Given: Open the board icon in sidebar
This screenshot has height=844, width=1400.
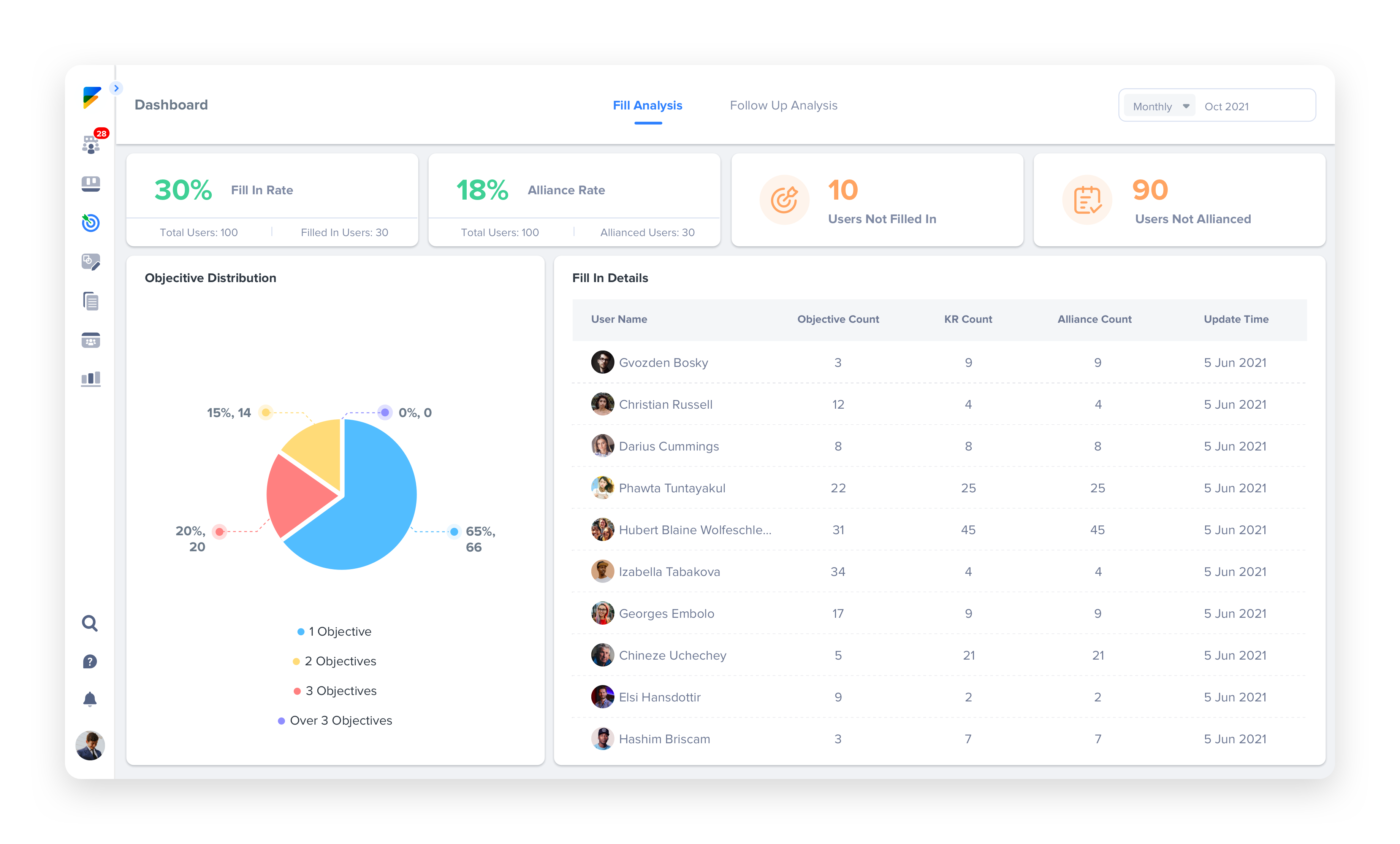Looking at the screenshot, I should 91,184.
